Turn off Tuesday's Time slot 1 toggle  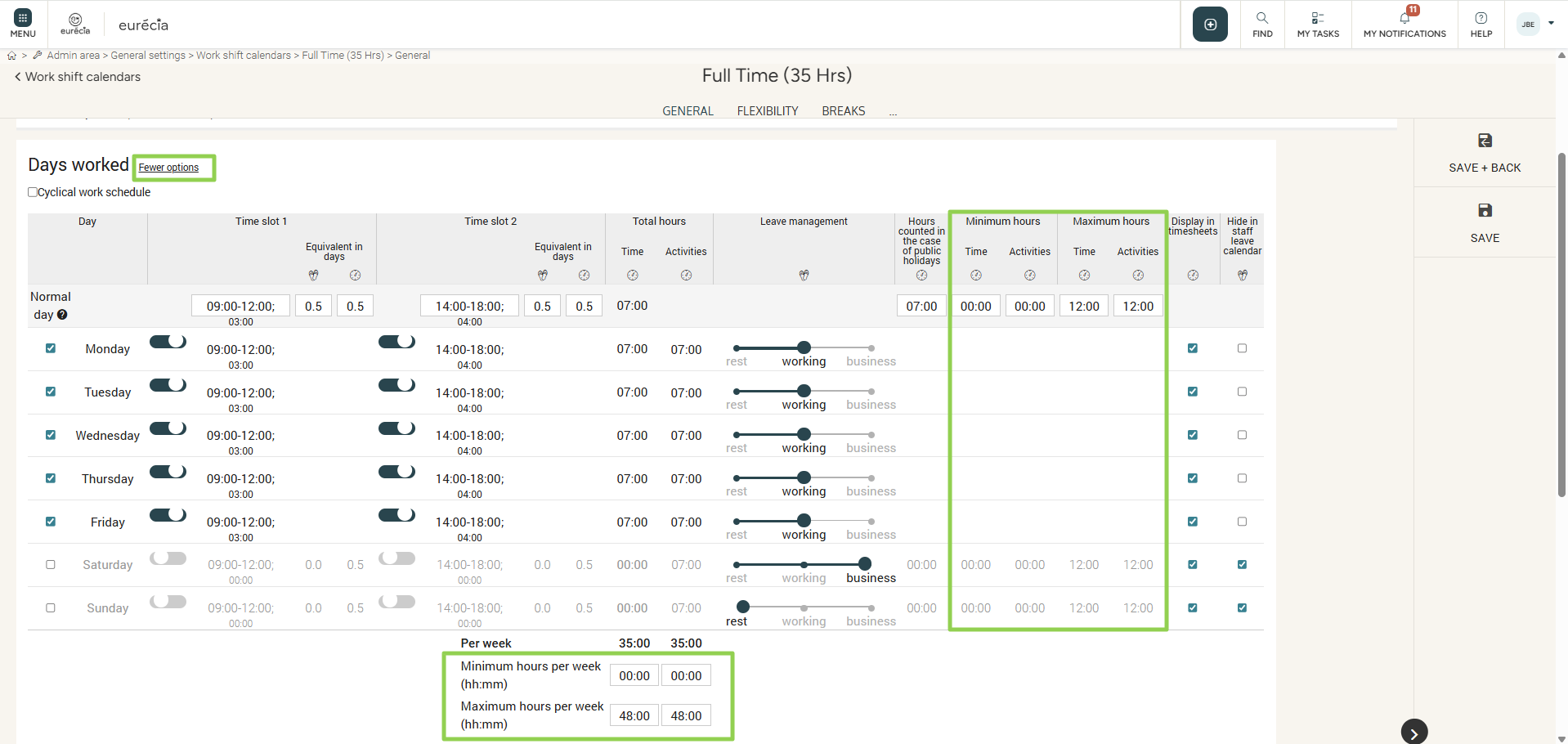click(168, 385)
